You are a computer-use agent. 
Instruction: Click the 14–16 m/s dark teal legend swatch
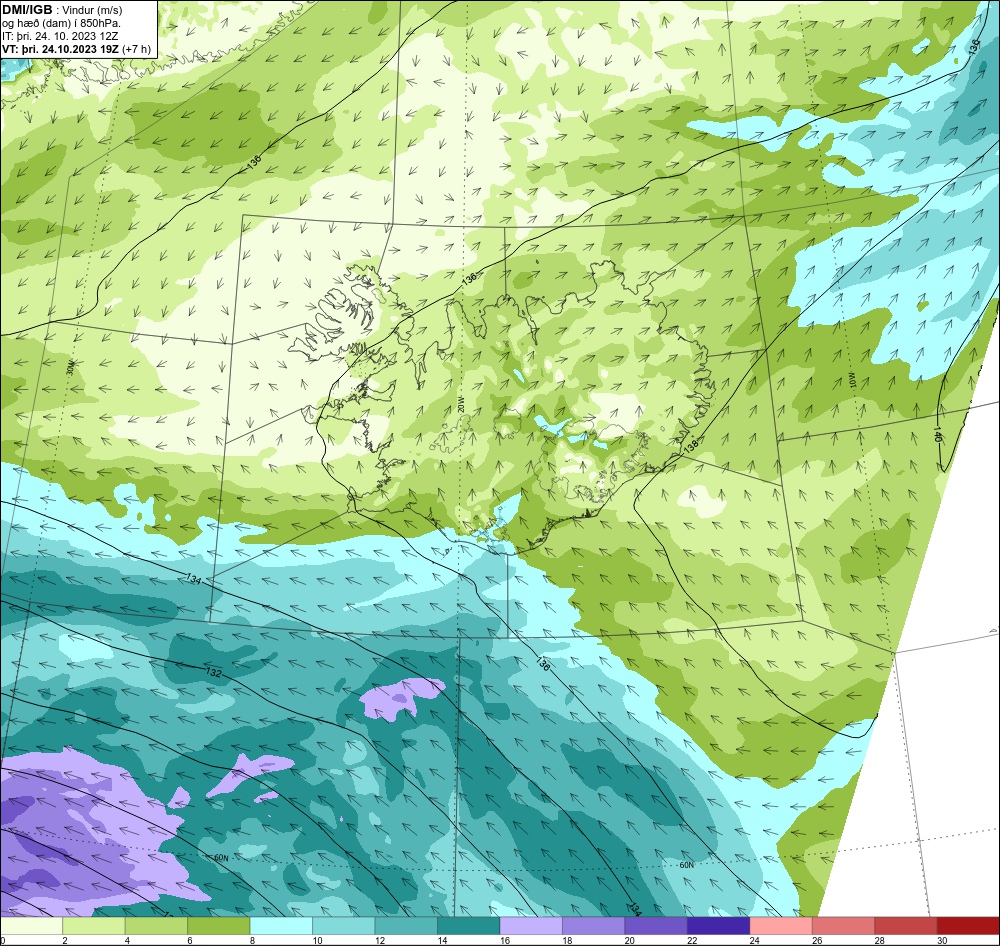pyautogui.click(x=469, y=926)
